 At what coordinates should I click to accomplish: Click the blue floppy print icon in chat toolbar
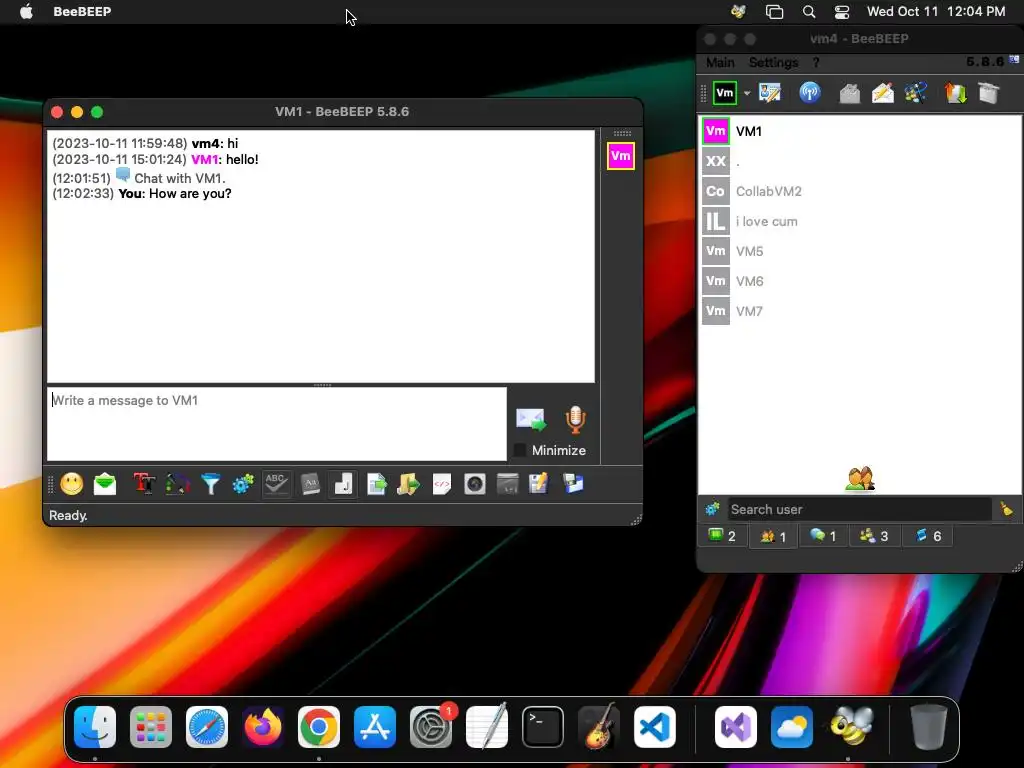[x=573, y=484]
